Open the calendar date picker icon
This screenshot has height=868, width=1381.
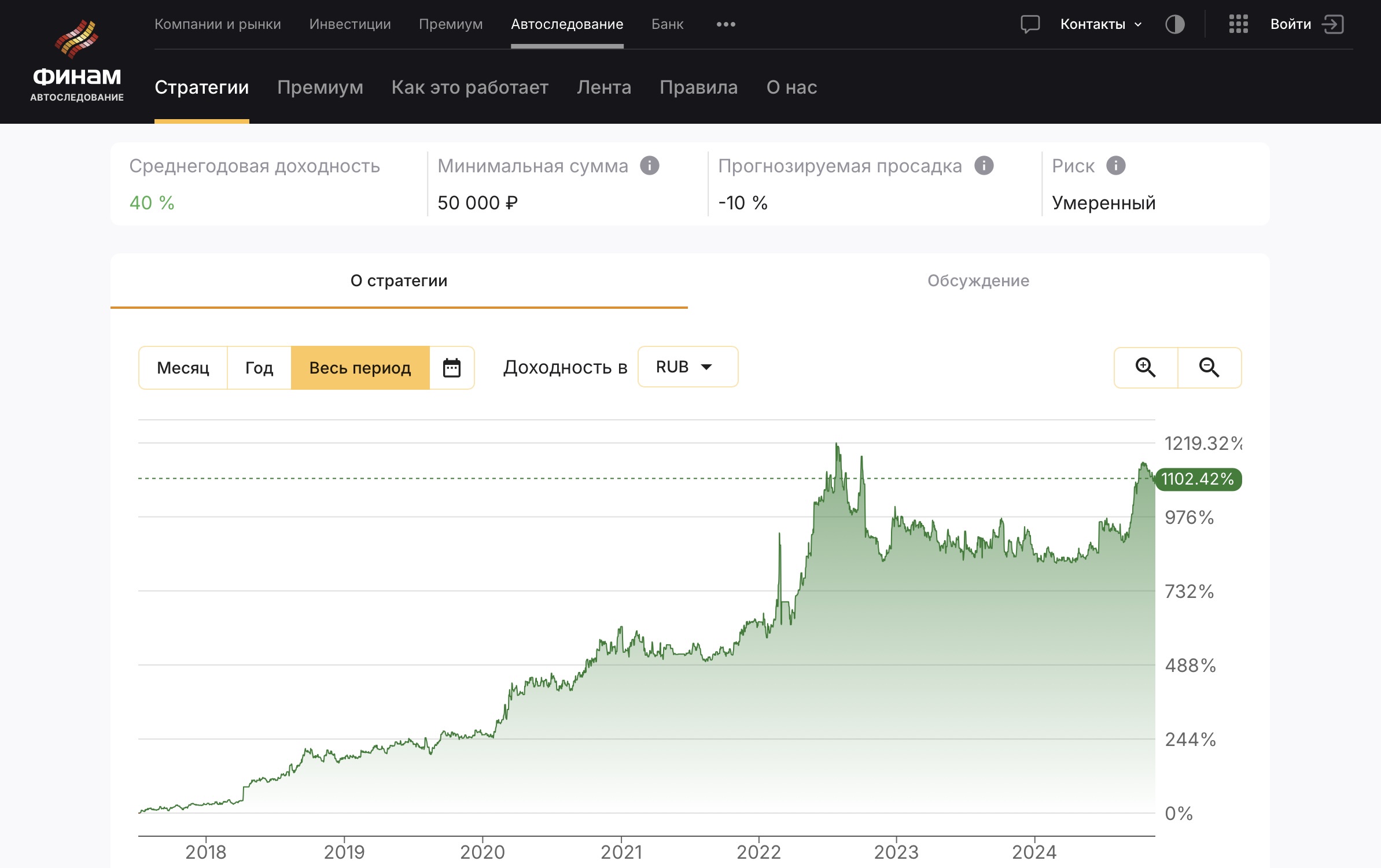tap(451, 368)
